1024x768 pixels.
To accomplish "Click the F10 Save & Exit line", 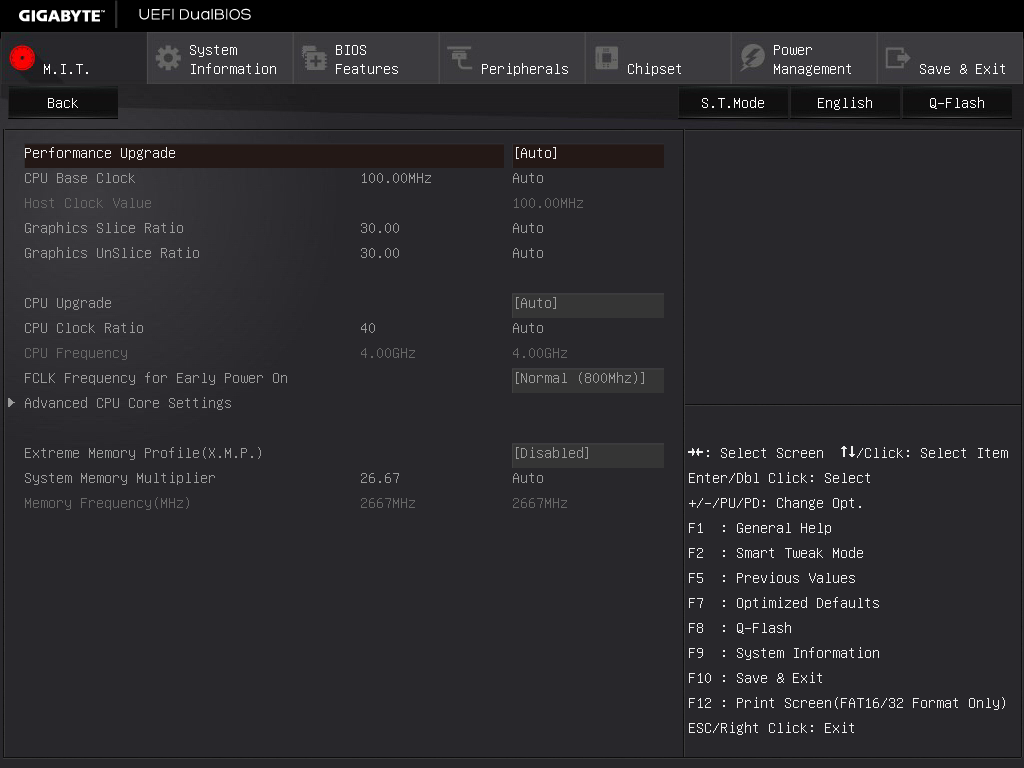I will [756, 679].
